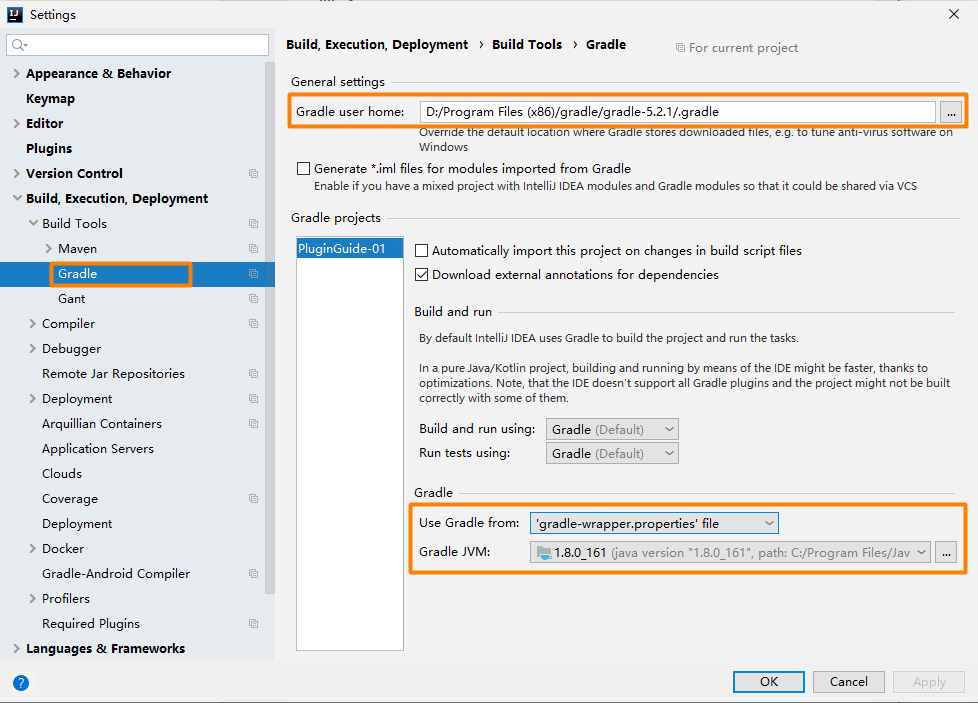
Task: Select PluginGuide-01 in Gradle projects list
Action: coord(350,248)
